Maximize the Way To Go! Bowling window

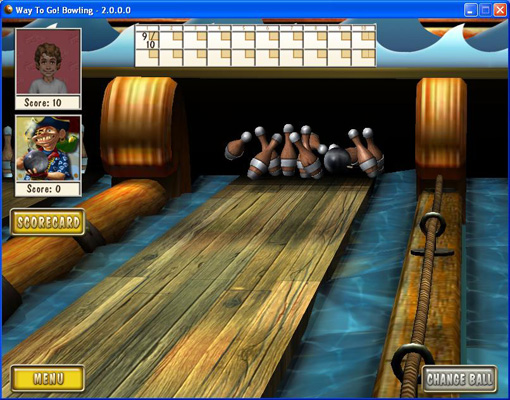[485, 10]
